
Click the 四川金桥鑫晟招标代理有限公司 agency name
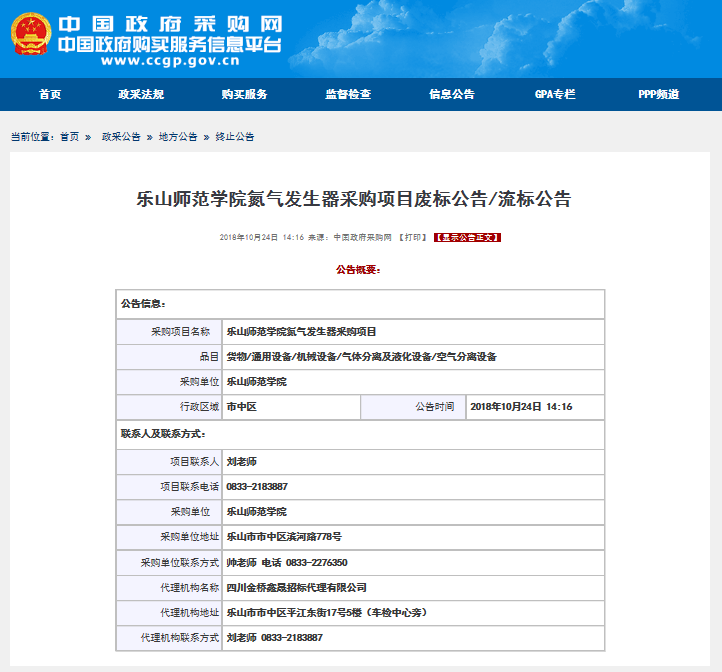pos(297,588)
